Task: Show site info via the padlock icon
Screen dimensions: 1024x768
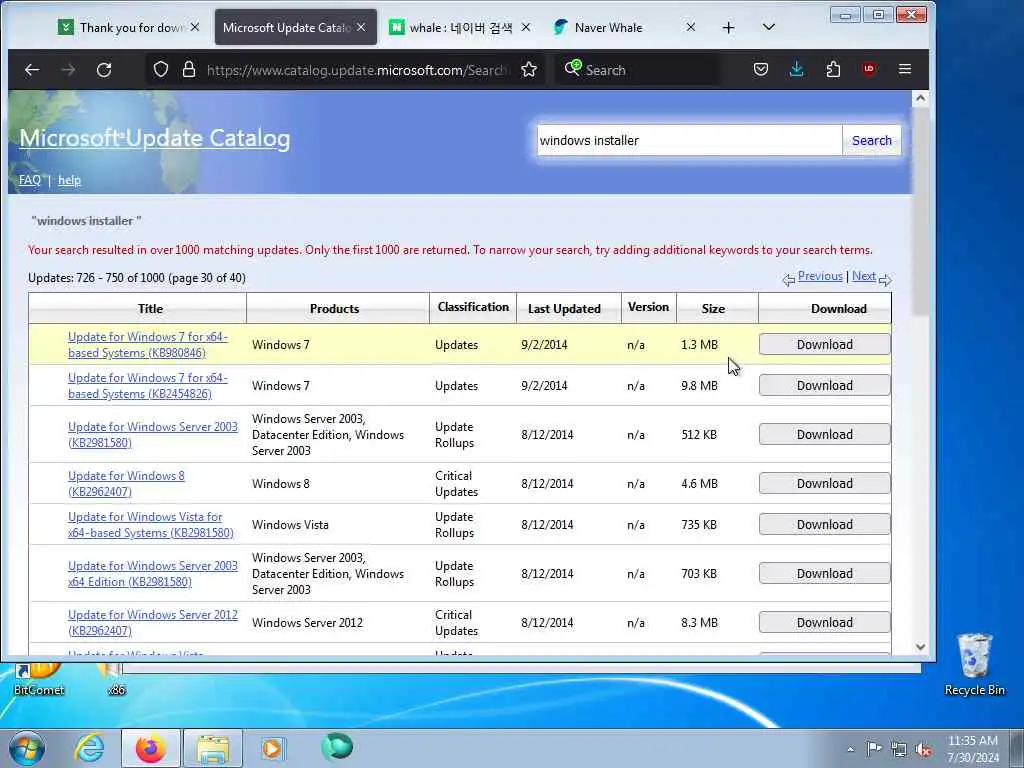Action: coord(189,69)
